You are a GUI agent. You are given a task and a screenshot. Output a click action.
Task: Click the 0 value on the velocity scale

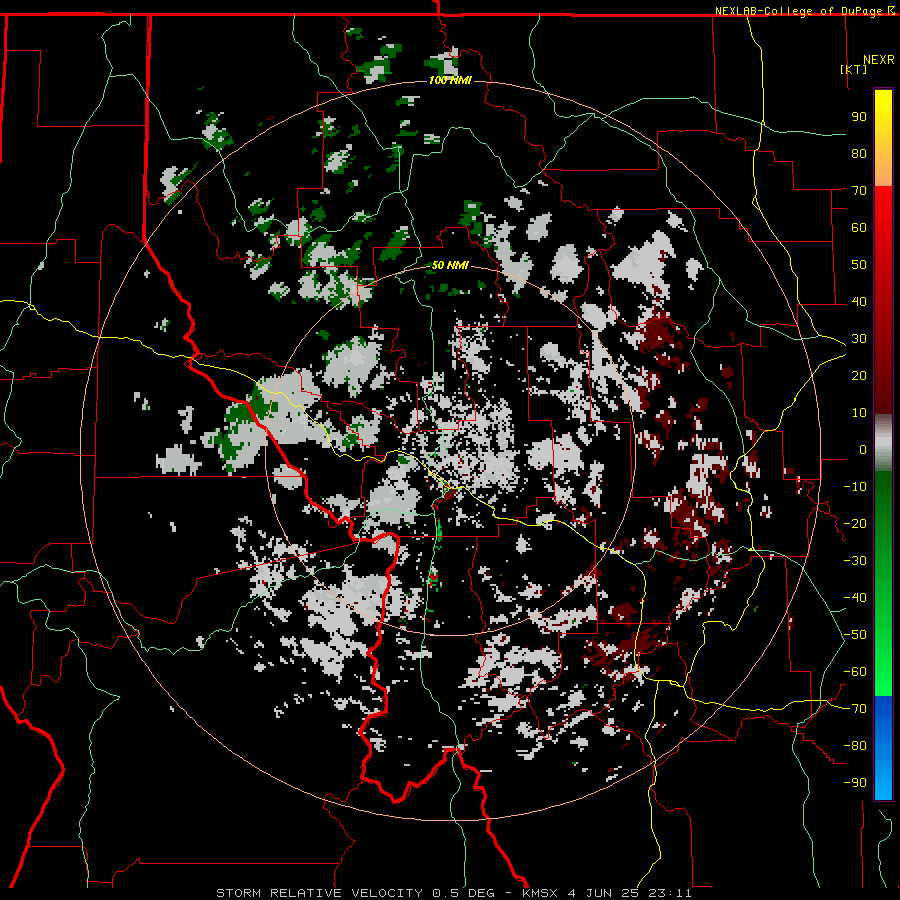coord(863,449)
